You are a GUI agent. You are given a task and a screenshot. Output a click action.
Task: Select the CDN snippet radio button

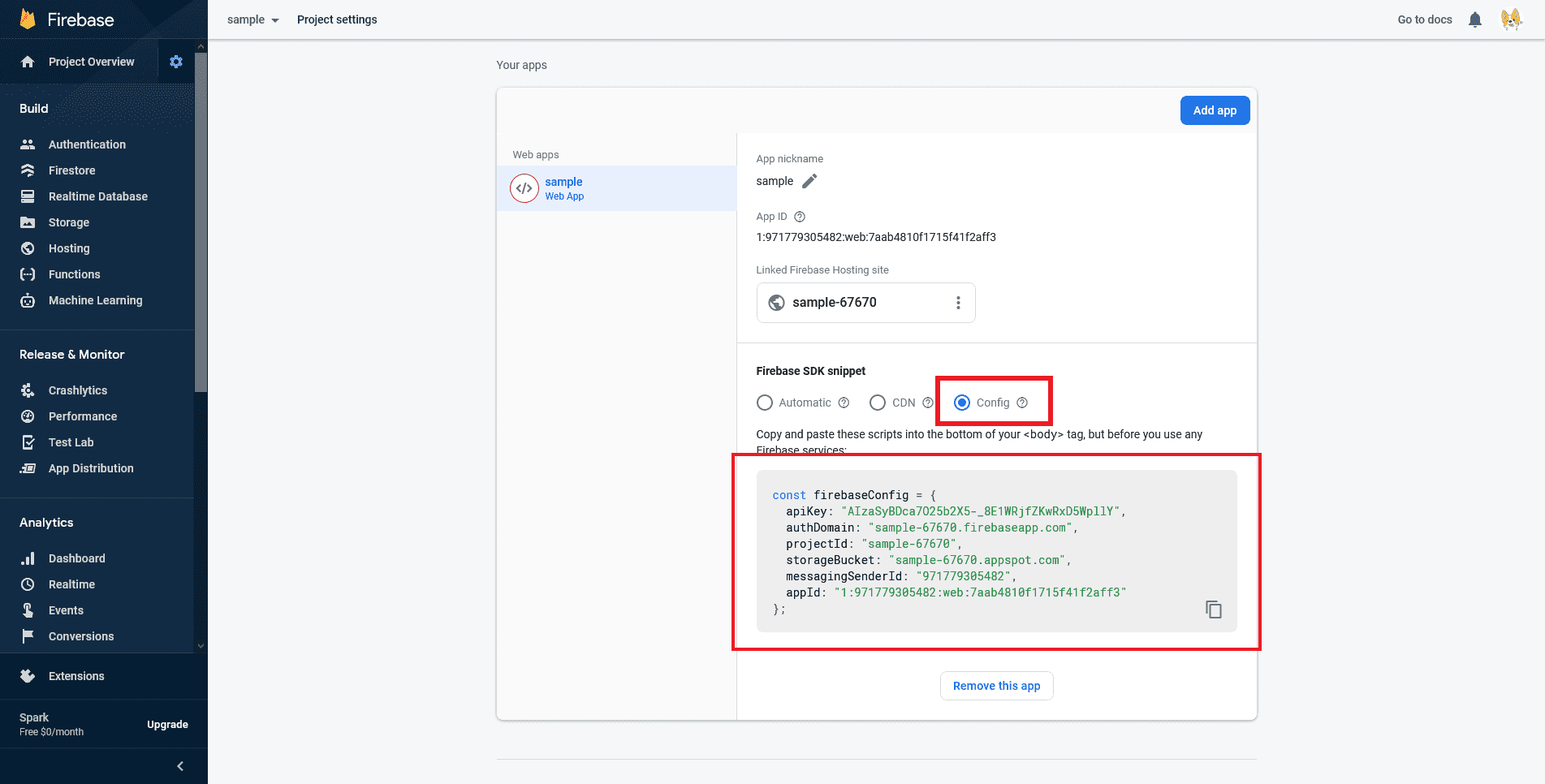[878, 403]
